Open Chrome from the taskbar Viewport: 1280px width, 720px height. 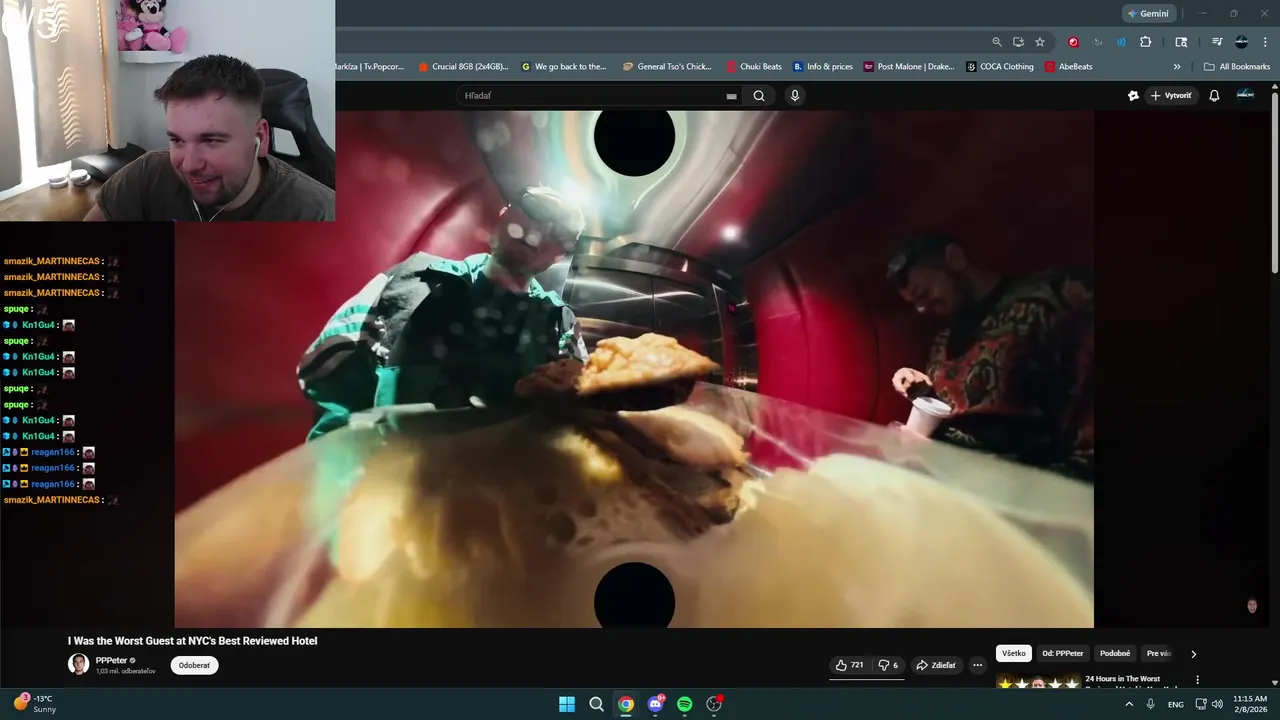[626, 704]
